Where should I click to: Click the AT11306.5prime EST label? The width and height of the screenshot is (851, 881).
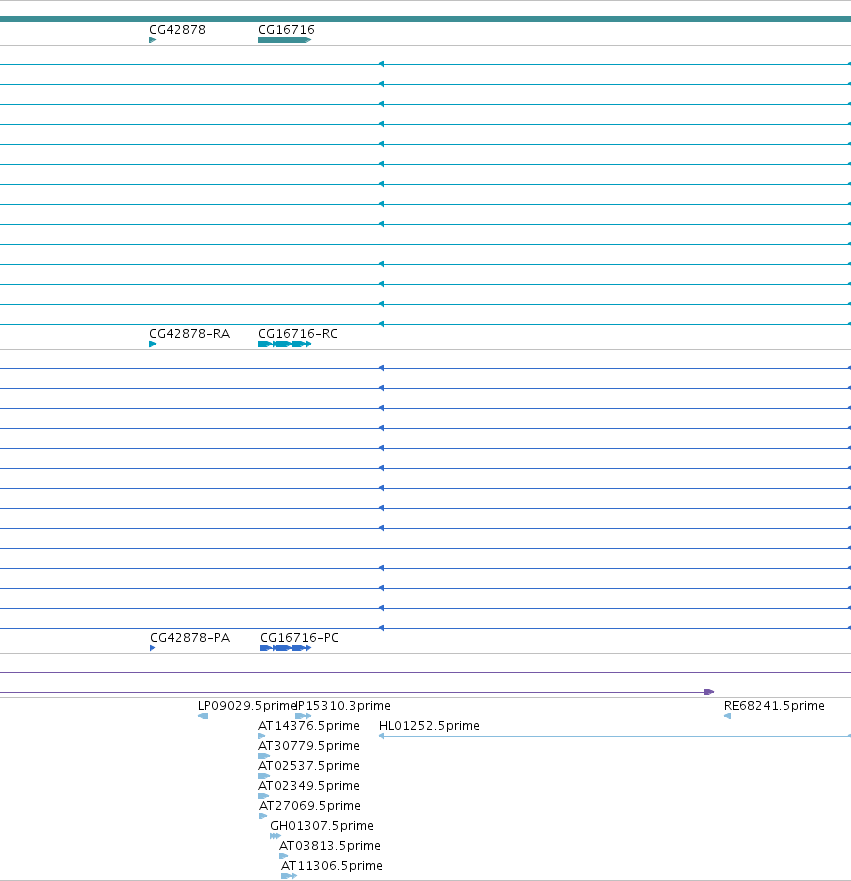pyautogui.click(x=331, y=866)
